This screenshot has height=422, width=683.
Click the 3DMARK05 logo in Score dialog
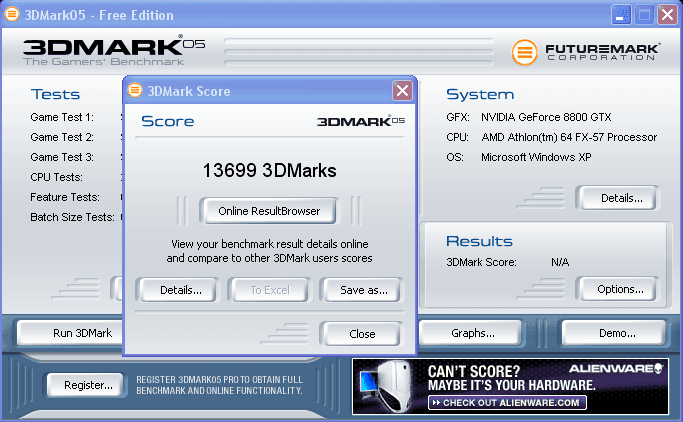[x=361, y=121]
